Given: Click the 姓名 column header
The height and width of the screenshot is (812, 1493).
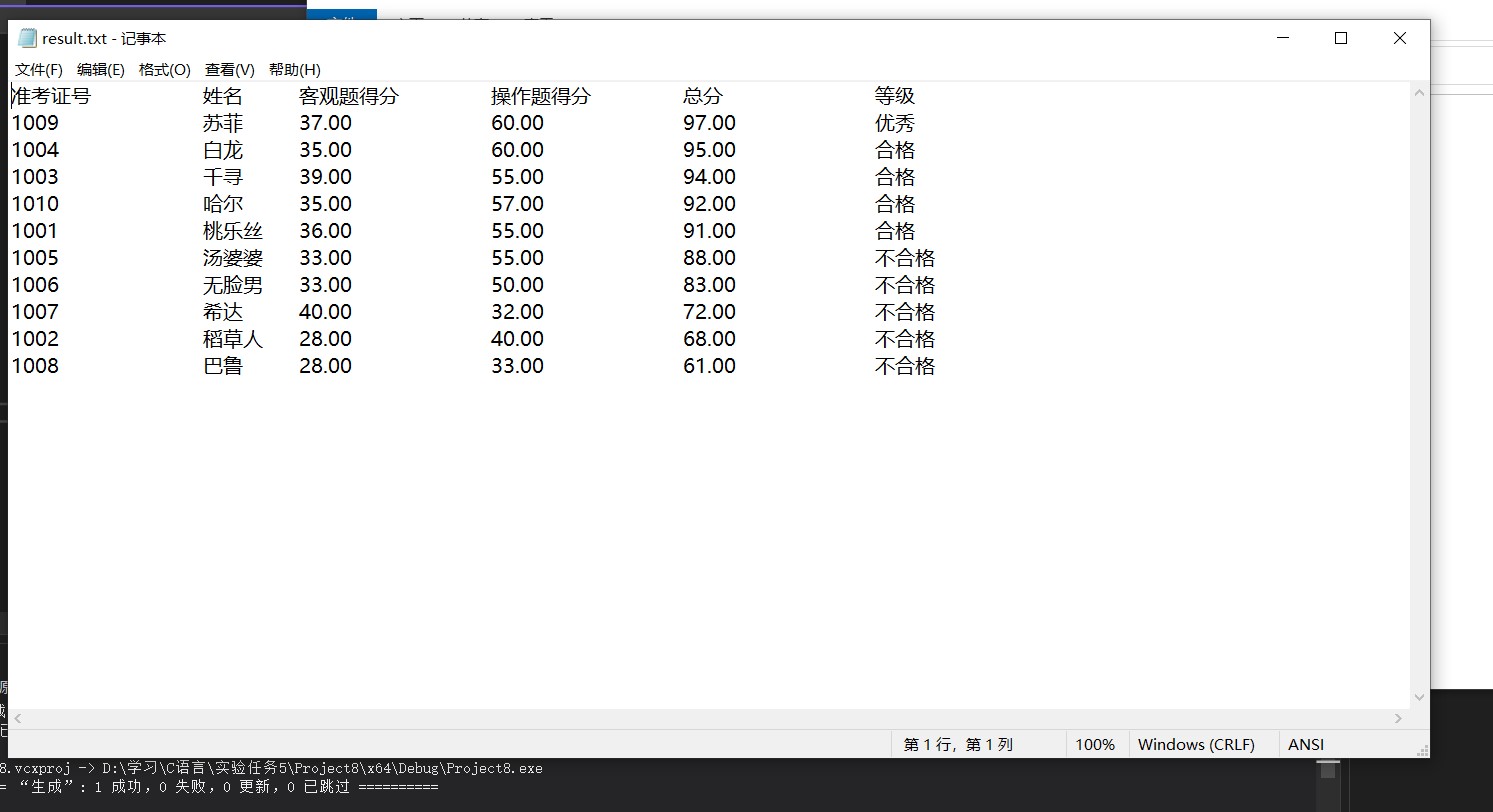Looking at the screenshot, I should tap(223, 96).
